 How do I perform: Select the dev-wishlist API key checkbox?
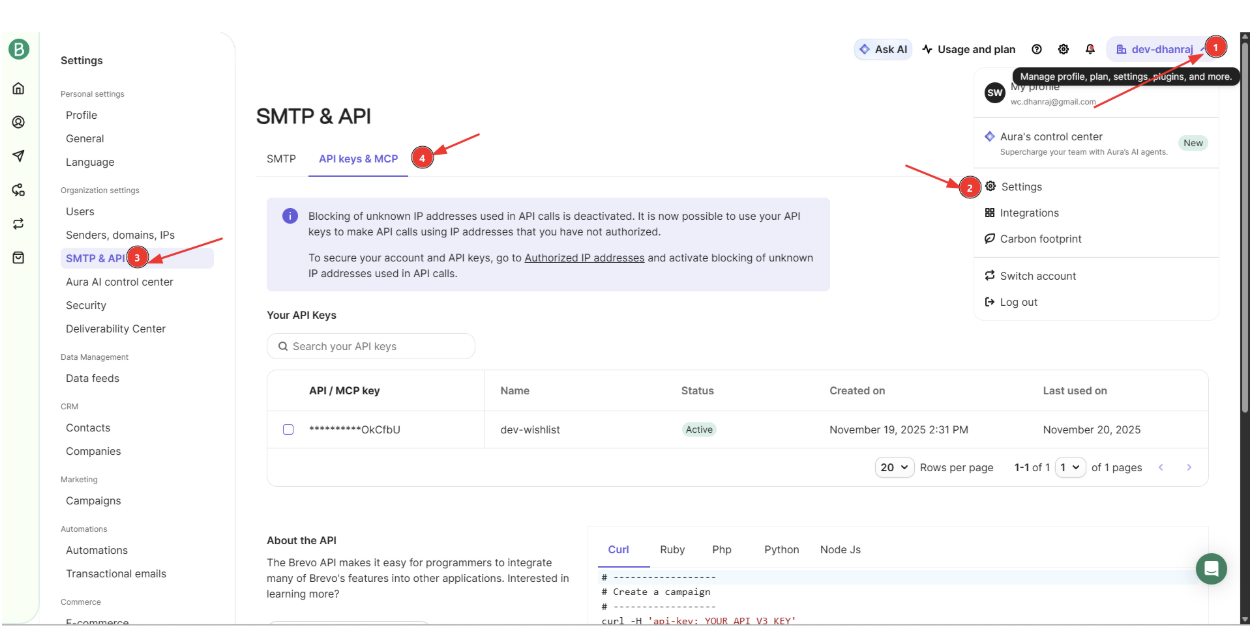click(x=288, y=430)
